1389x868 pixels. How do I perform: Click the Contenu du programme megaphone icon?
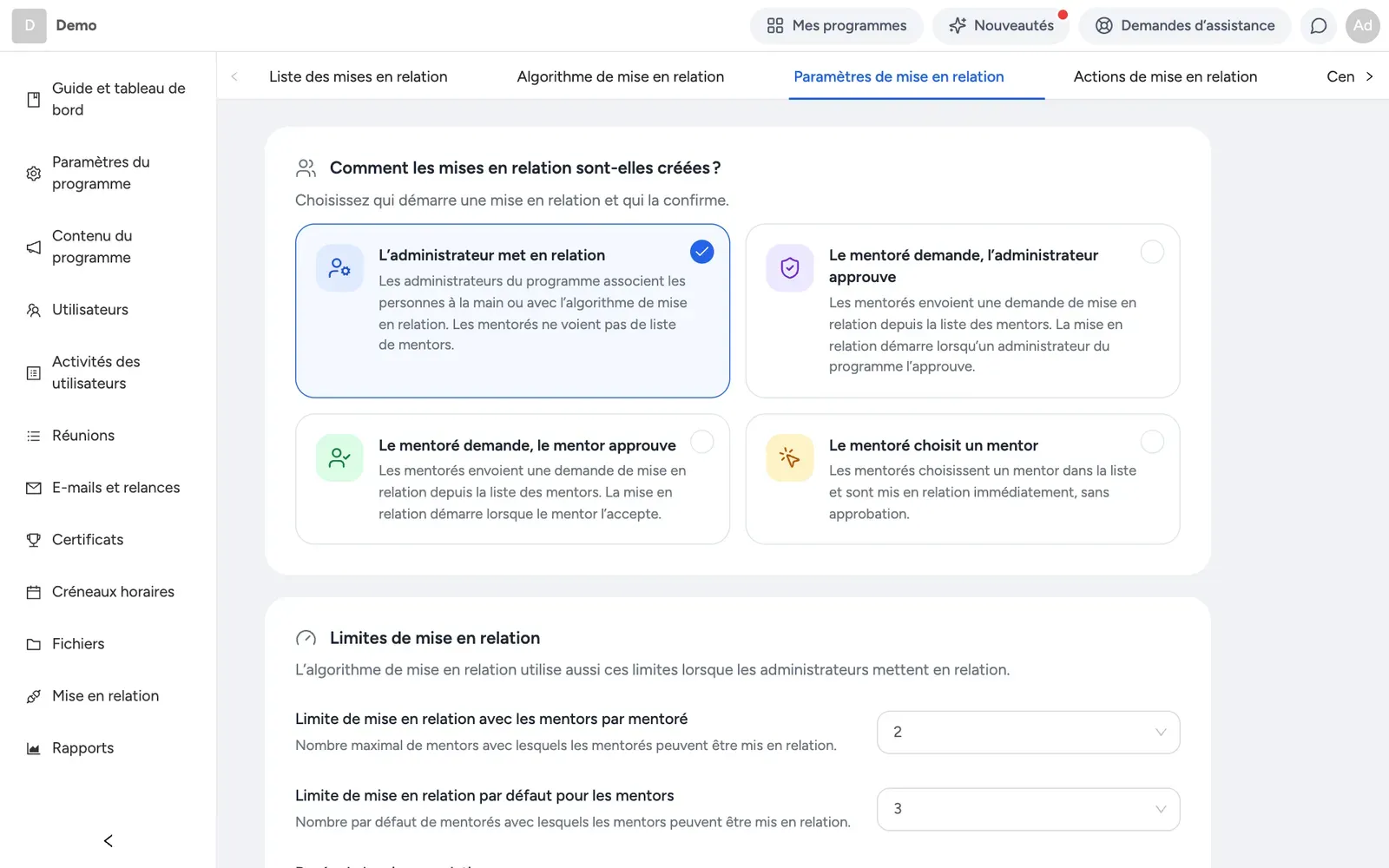coord(34,247)
